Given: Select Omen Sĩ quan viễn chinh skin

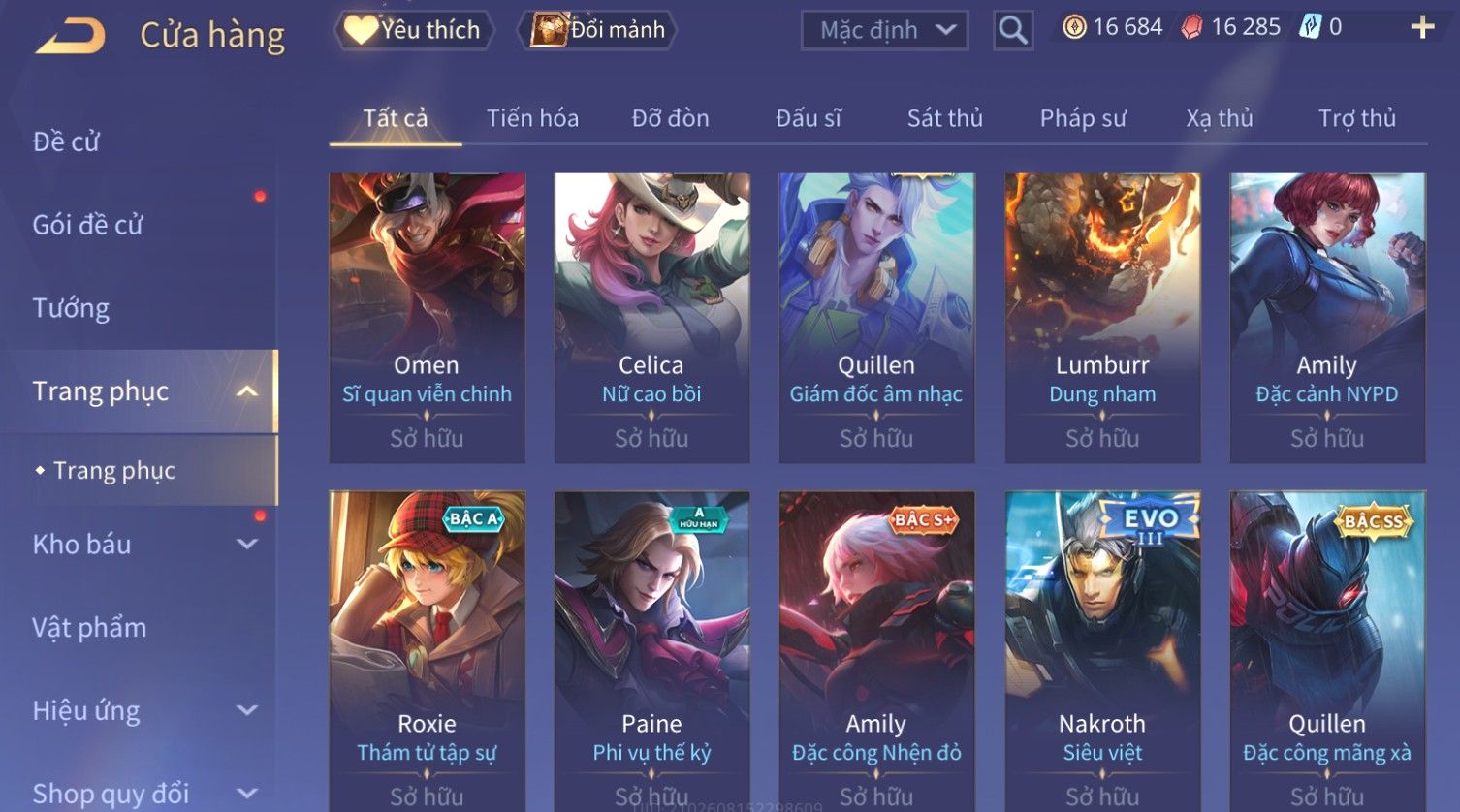Looking at the screenshot, I should (x=427, y=318).
